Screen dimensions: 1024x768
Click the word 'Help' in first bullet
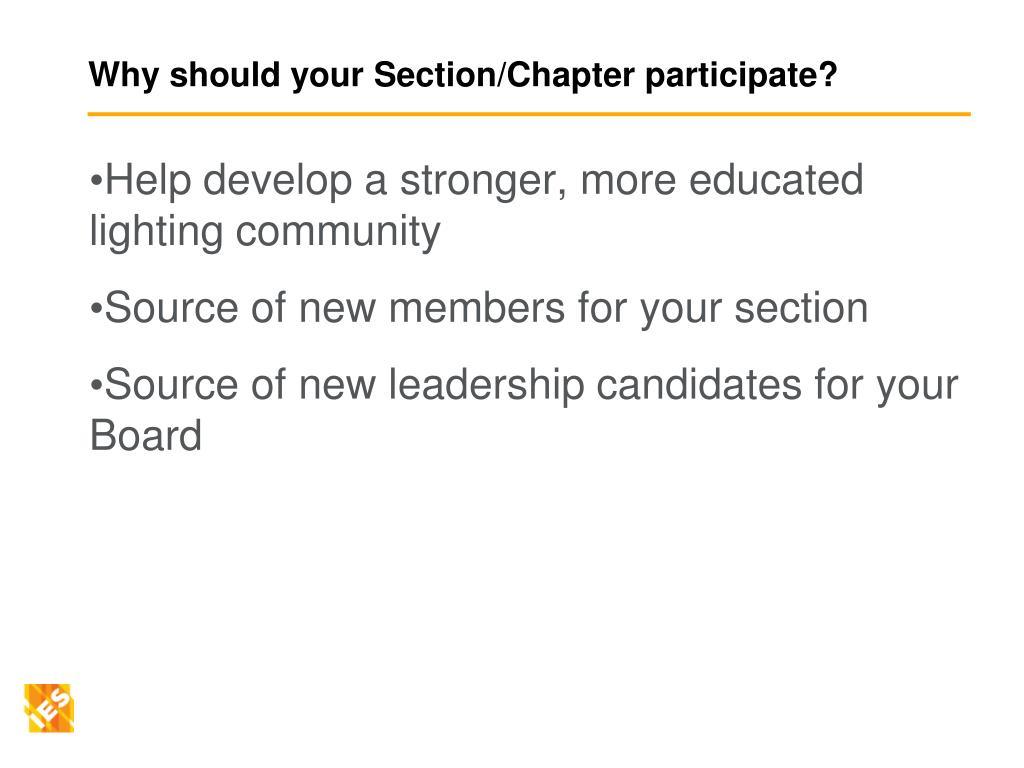[x=148, y=180]
